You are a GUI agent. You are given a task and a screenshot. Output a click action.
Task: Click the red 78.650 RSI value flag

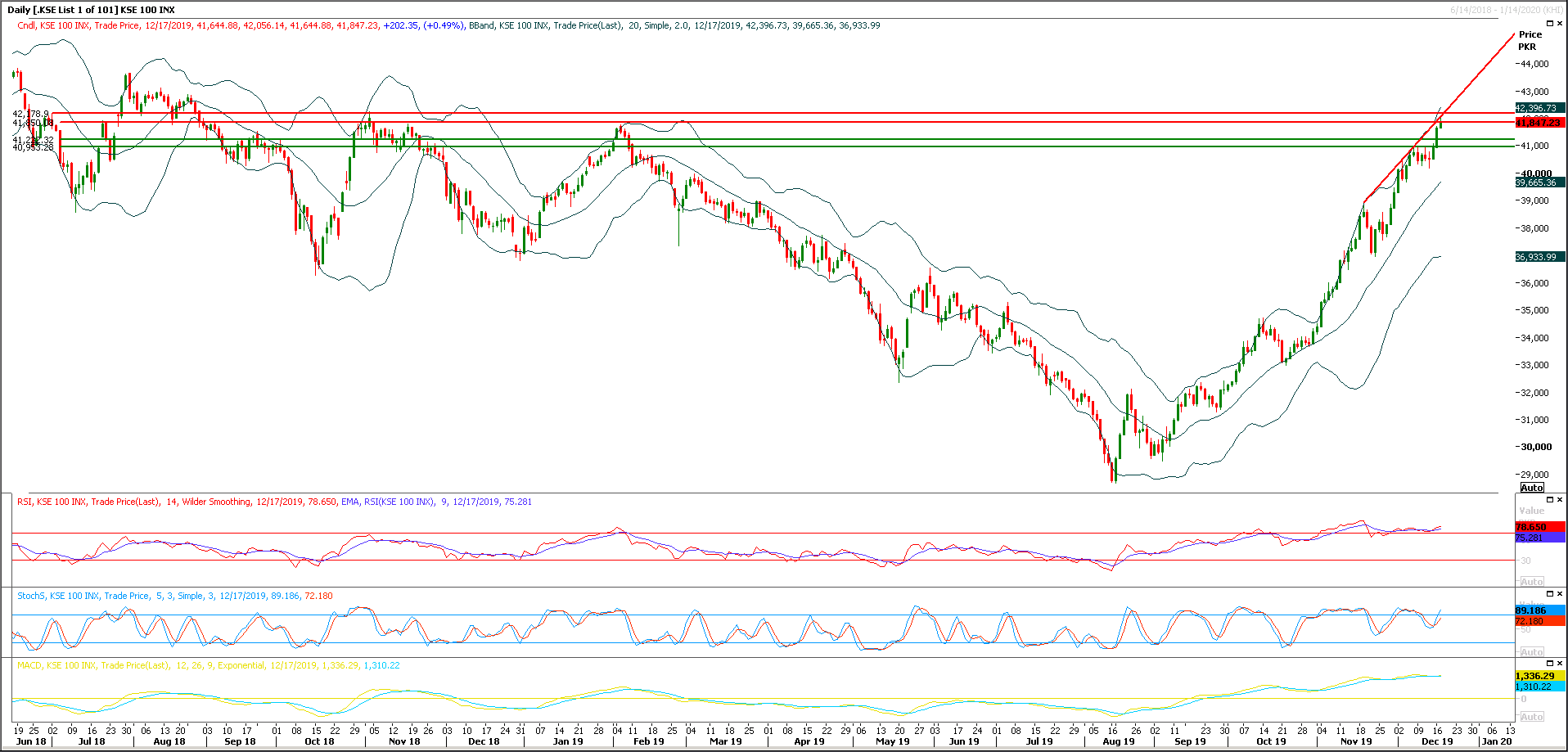tap(1539, 528)
